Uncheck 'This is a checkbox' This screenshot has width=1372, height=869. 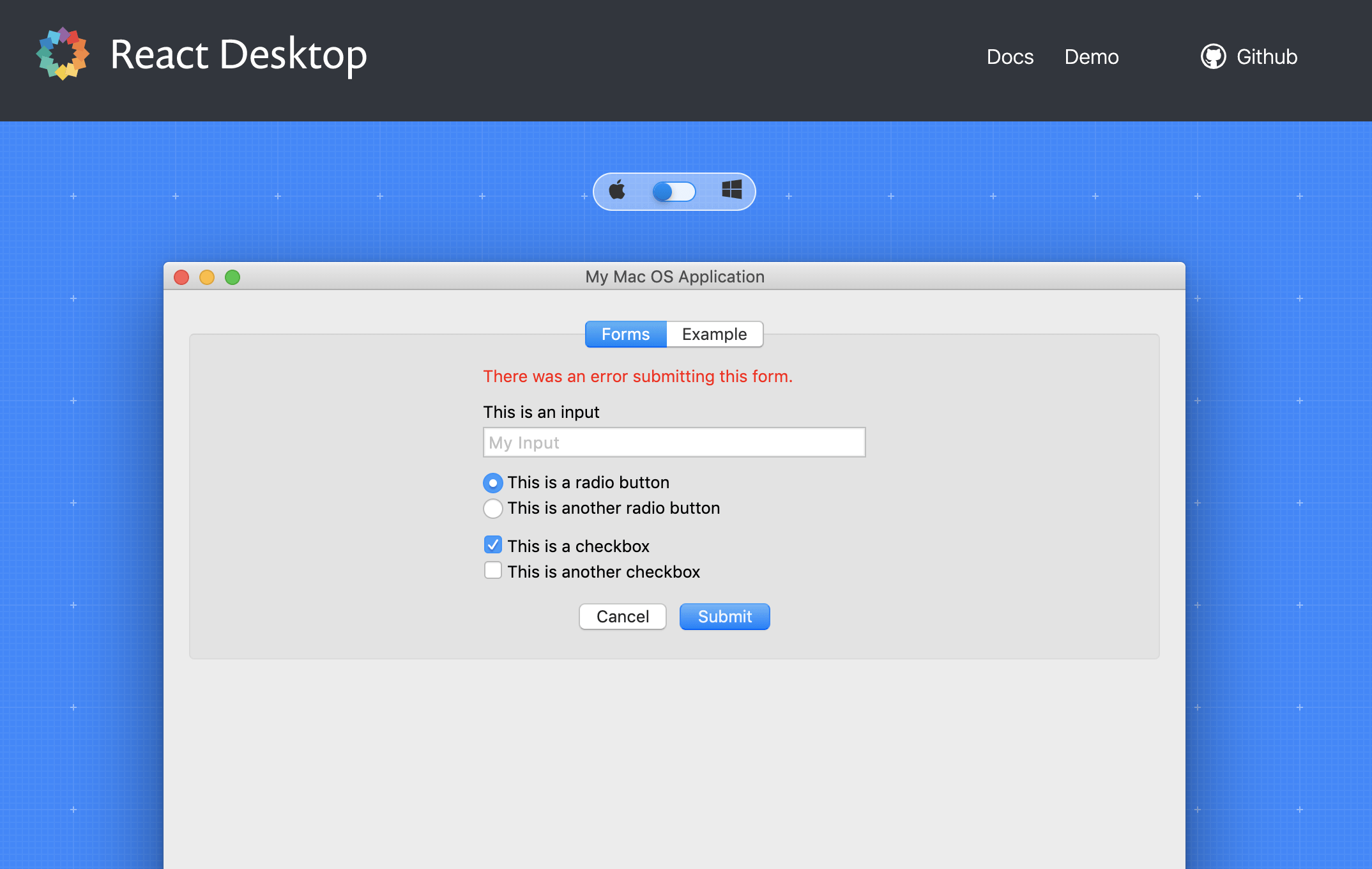[x=492, y=544]
